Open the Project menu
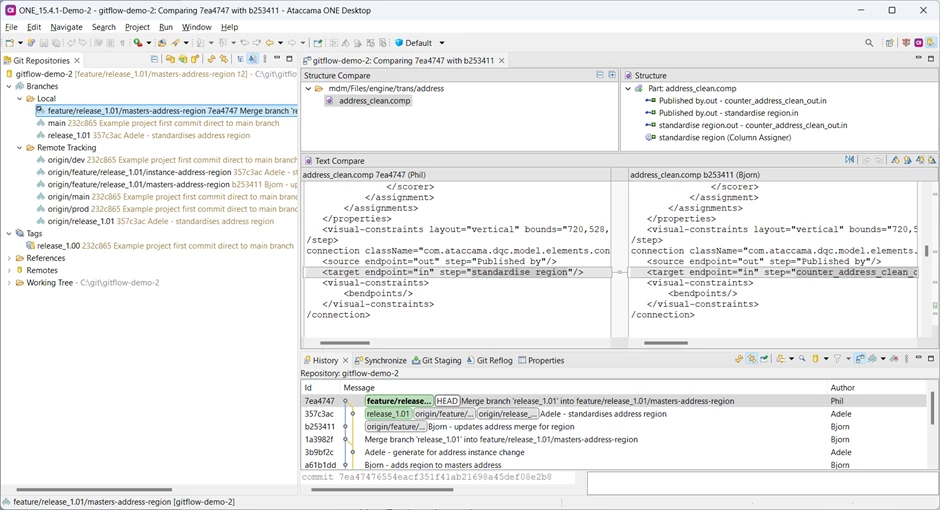 (x=137, y=27)
